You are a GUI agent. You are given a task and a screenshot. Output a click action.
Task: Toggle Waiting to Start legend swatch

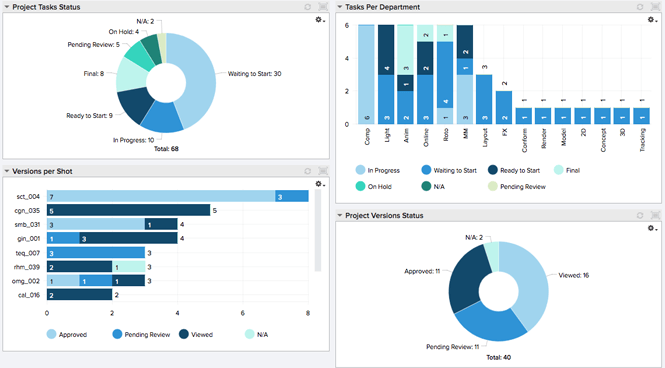426,170
